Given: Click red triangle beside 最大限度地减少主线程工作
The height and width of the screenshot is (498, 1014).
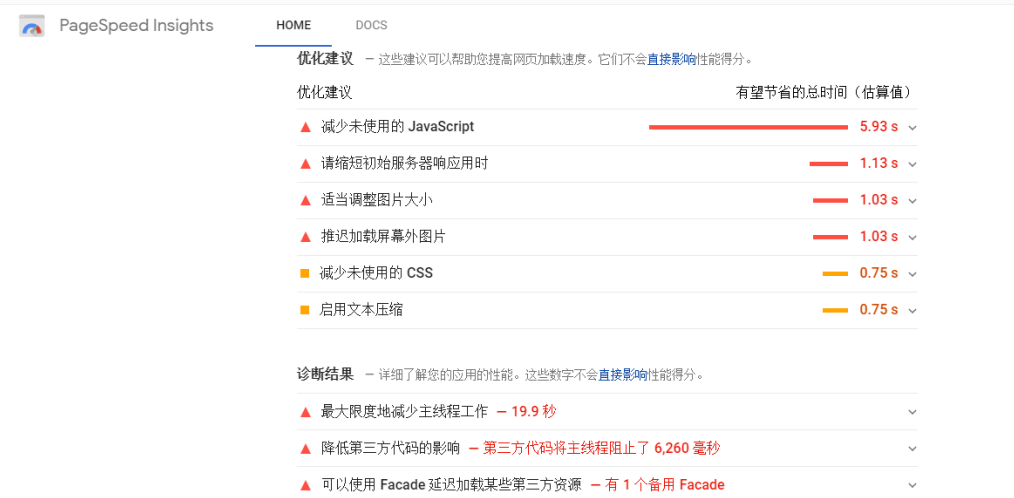Looking at the screenshot, I should (306, 411).
